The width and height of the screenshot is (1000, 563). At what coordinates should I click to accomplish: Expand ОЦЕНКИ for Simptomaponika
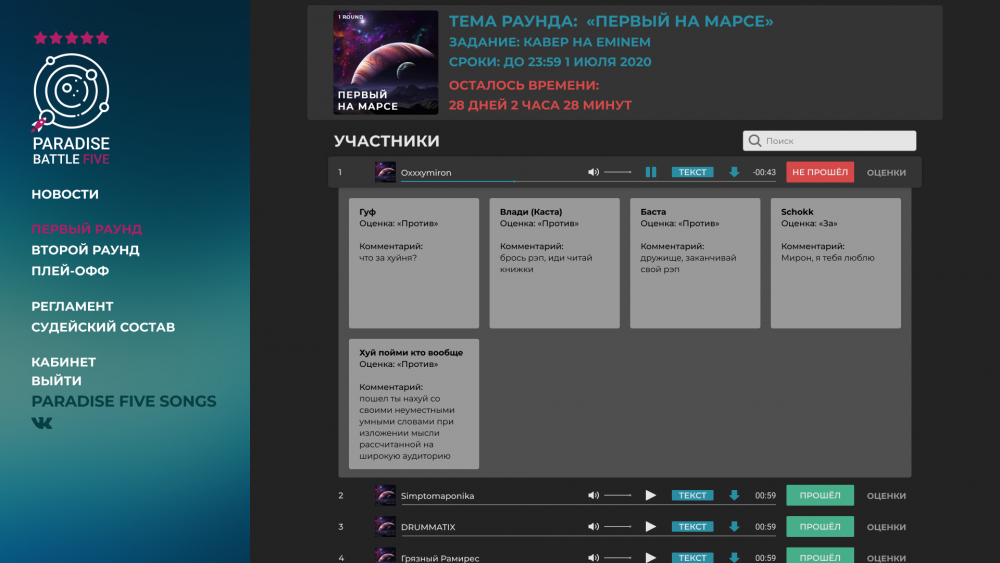click(x=886, y=495)
